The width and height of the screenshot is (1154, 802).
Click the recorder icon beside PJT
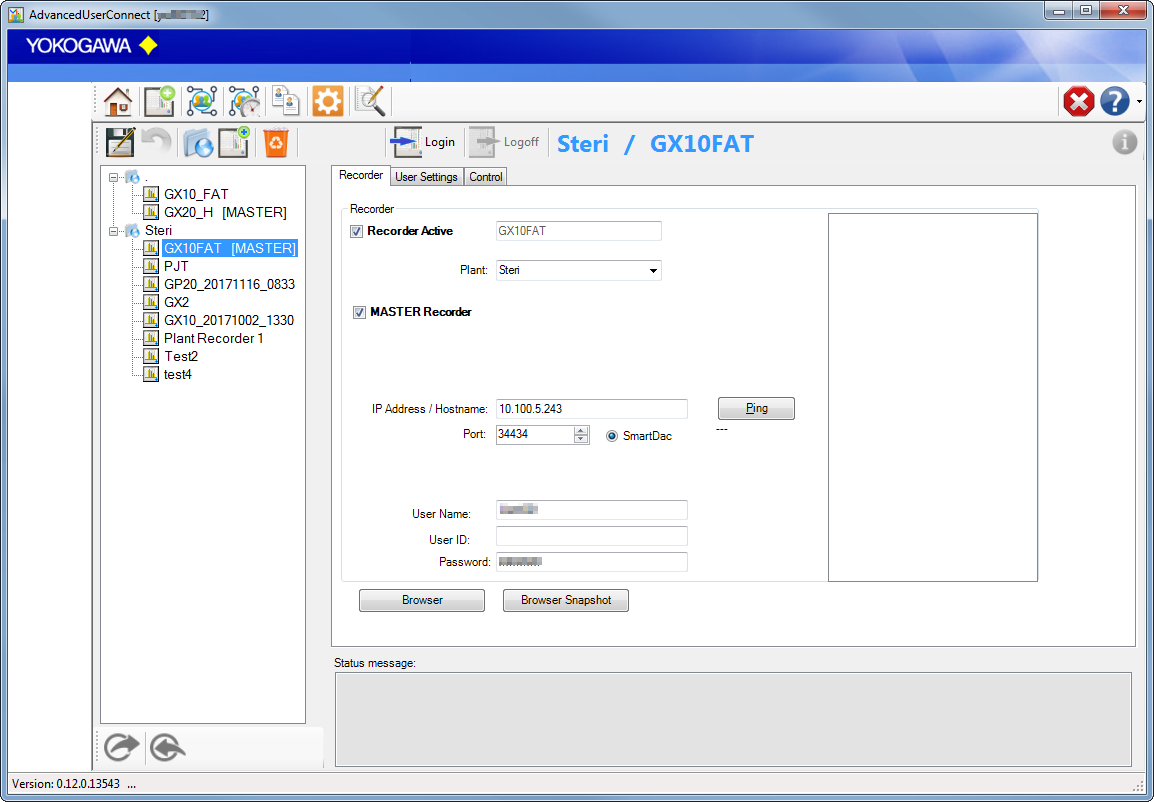(151, 266)
